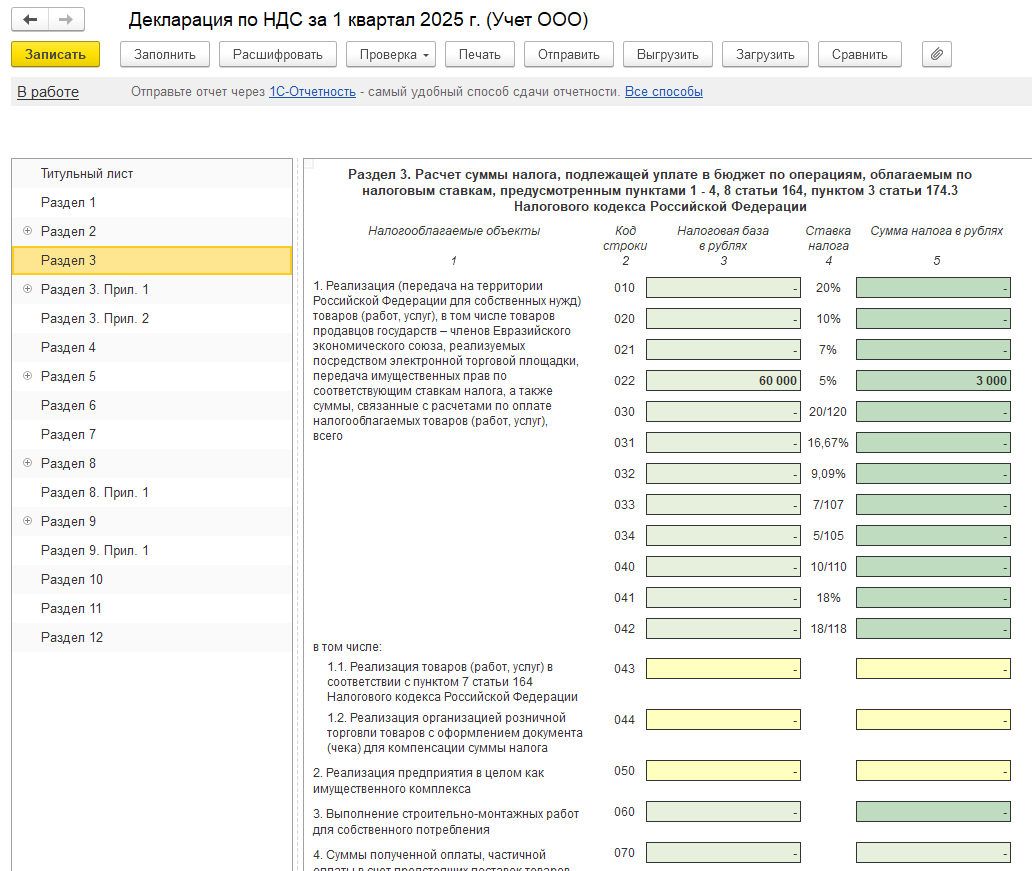Click the Заполнить button

click(x=164, y=55)
